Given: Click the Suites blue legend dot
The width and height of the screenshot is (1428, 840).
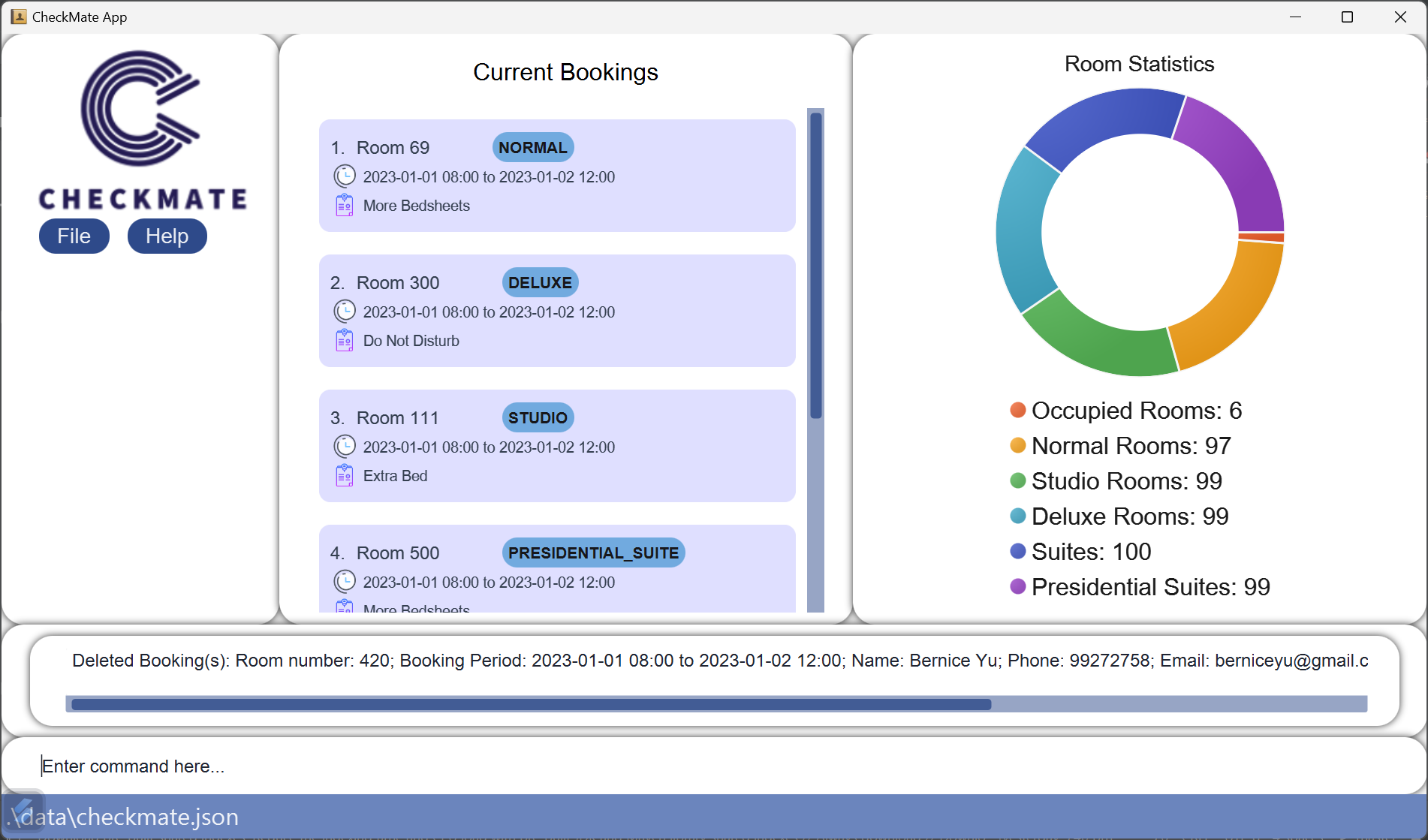Looking at the screenshot, I should click(1018, 551).
